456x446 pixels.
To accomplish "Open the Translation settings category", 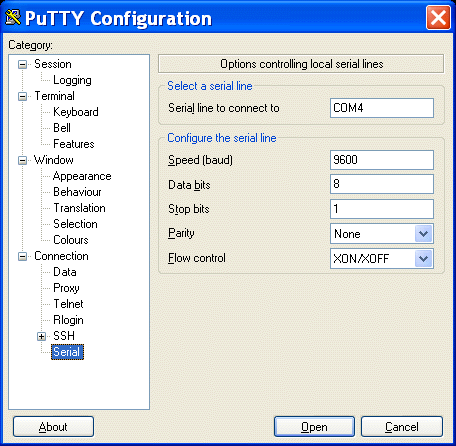I will tap(79, 208).
